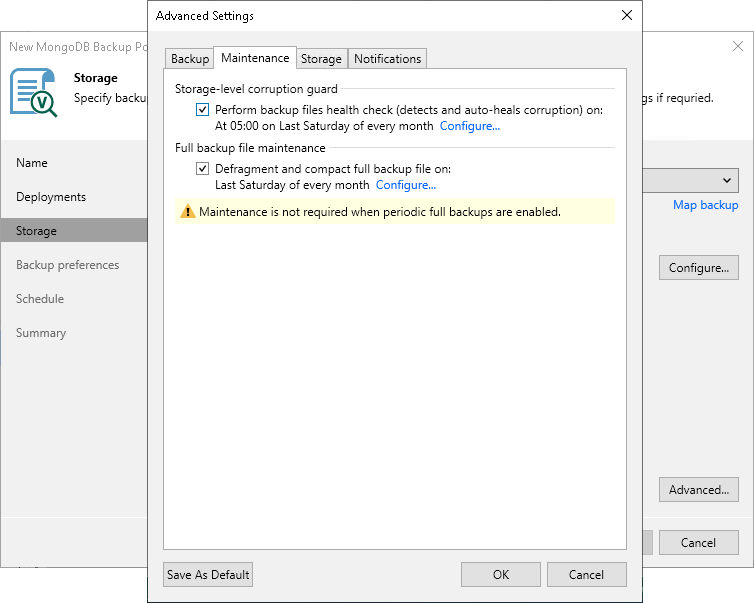
Task: Cancel the Advanced Settings dialog
Action: [x=586, y=575]
